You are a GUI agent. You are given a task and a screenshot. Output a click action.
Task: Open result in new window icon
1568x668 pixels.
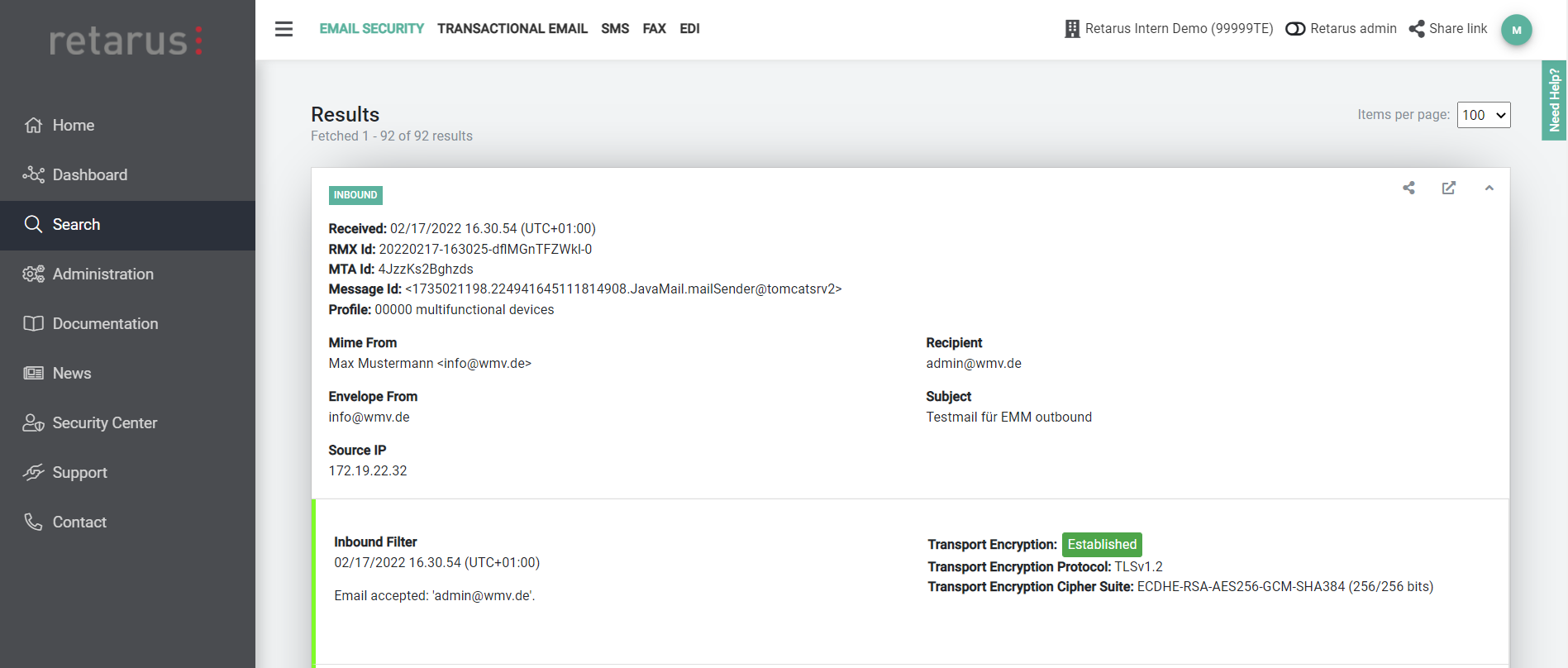coord(1449,188)
